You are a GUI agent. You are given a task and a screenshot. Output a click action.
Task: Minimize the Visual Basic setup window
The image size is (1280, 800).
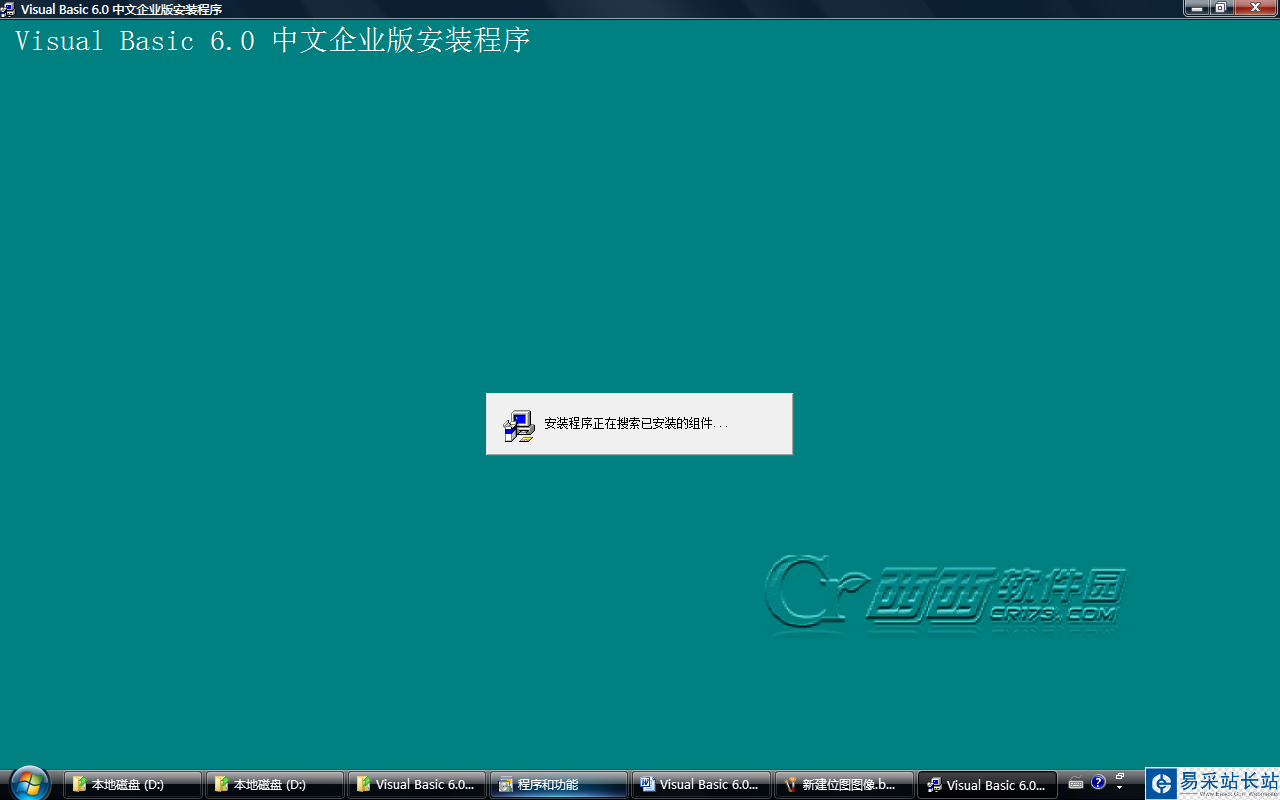1196,8
